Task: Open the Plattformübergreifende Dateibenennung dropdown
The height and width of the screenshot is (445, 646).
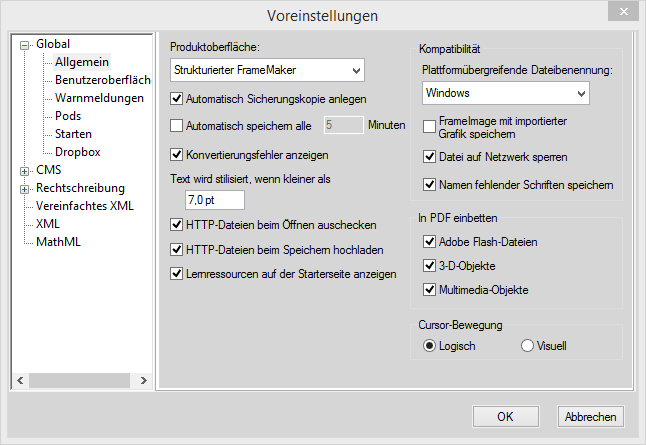Action: tap(504, 93)
